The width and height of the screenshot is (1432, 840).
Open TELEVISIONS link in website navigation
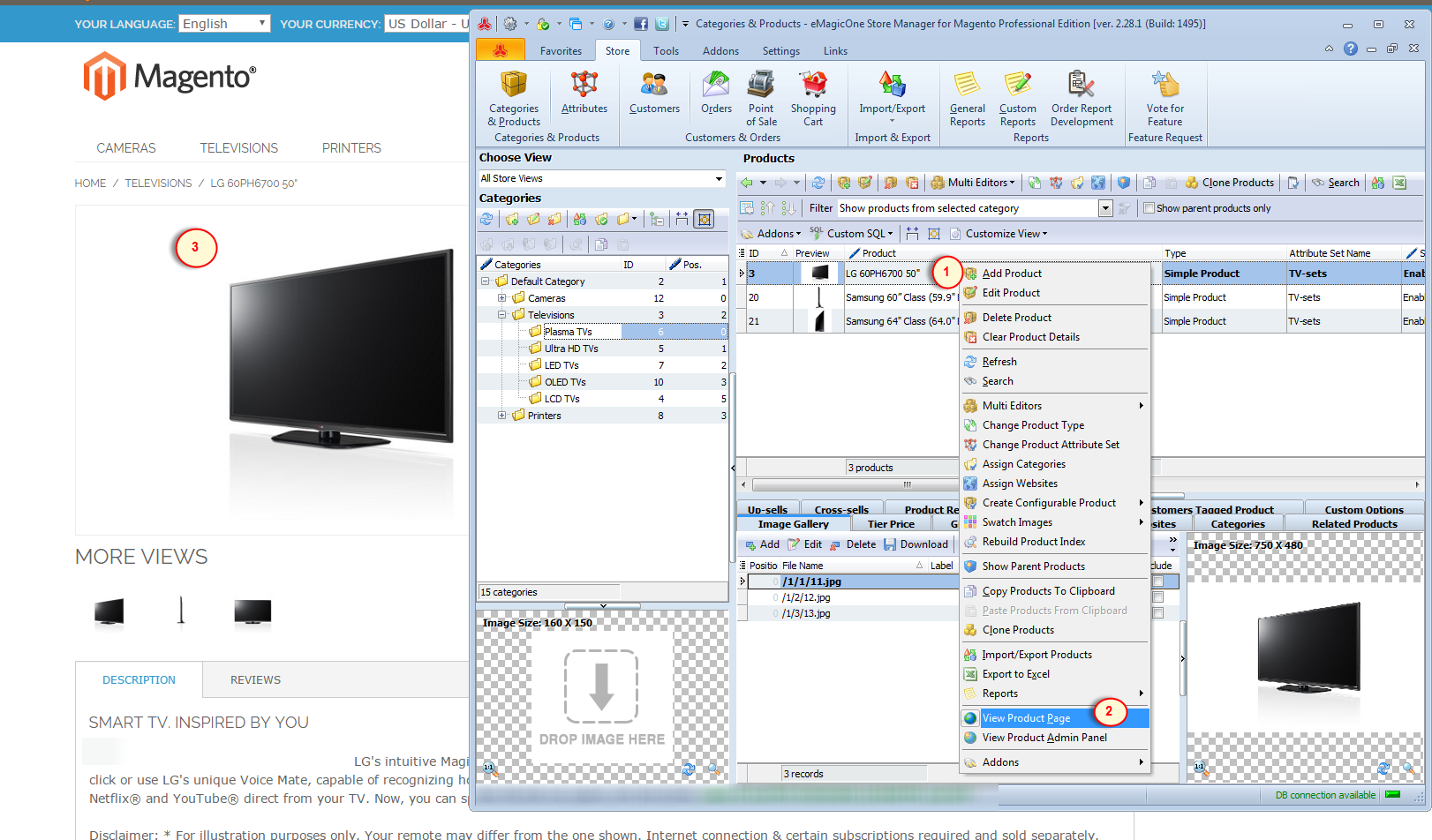pyautogui.click(x=238, y=148)
